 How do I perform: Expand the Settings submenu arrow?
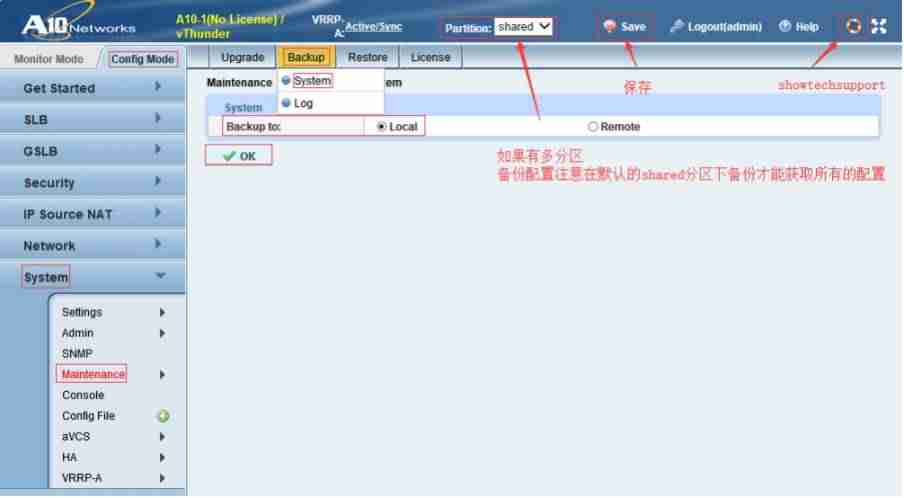(x=162, y=312)
